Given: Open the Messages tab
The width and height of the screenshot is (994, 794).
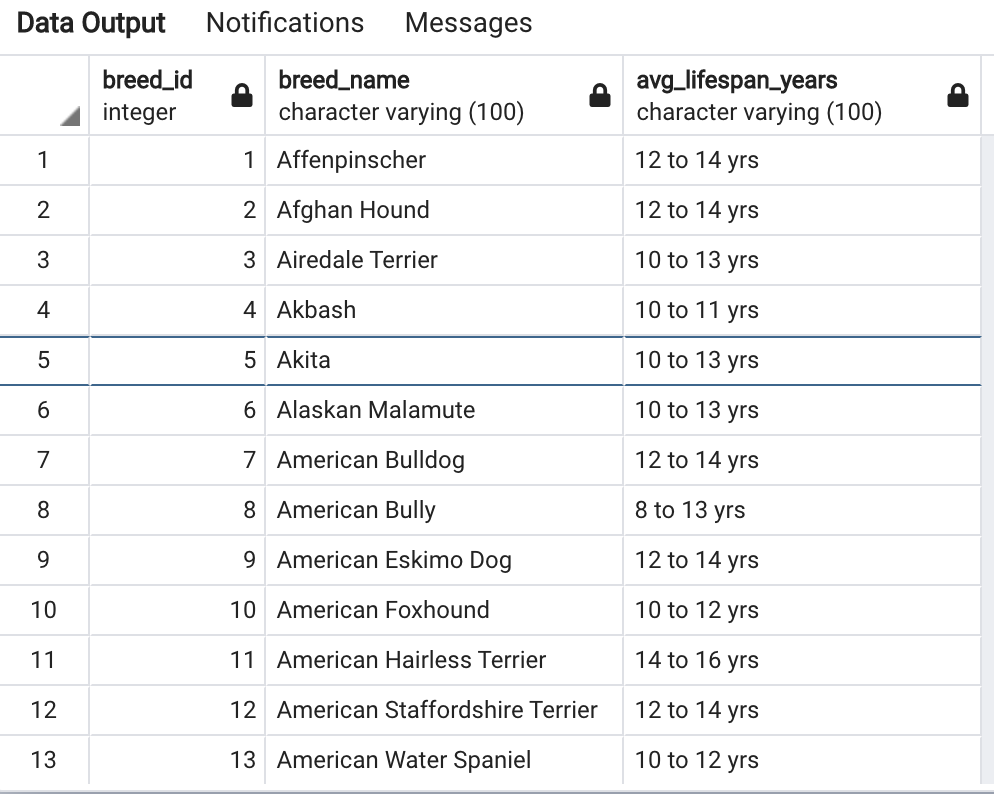Looking at the screenshot, I should click(468, 22).
